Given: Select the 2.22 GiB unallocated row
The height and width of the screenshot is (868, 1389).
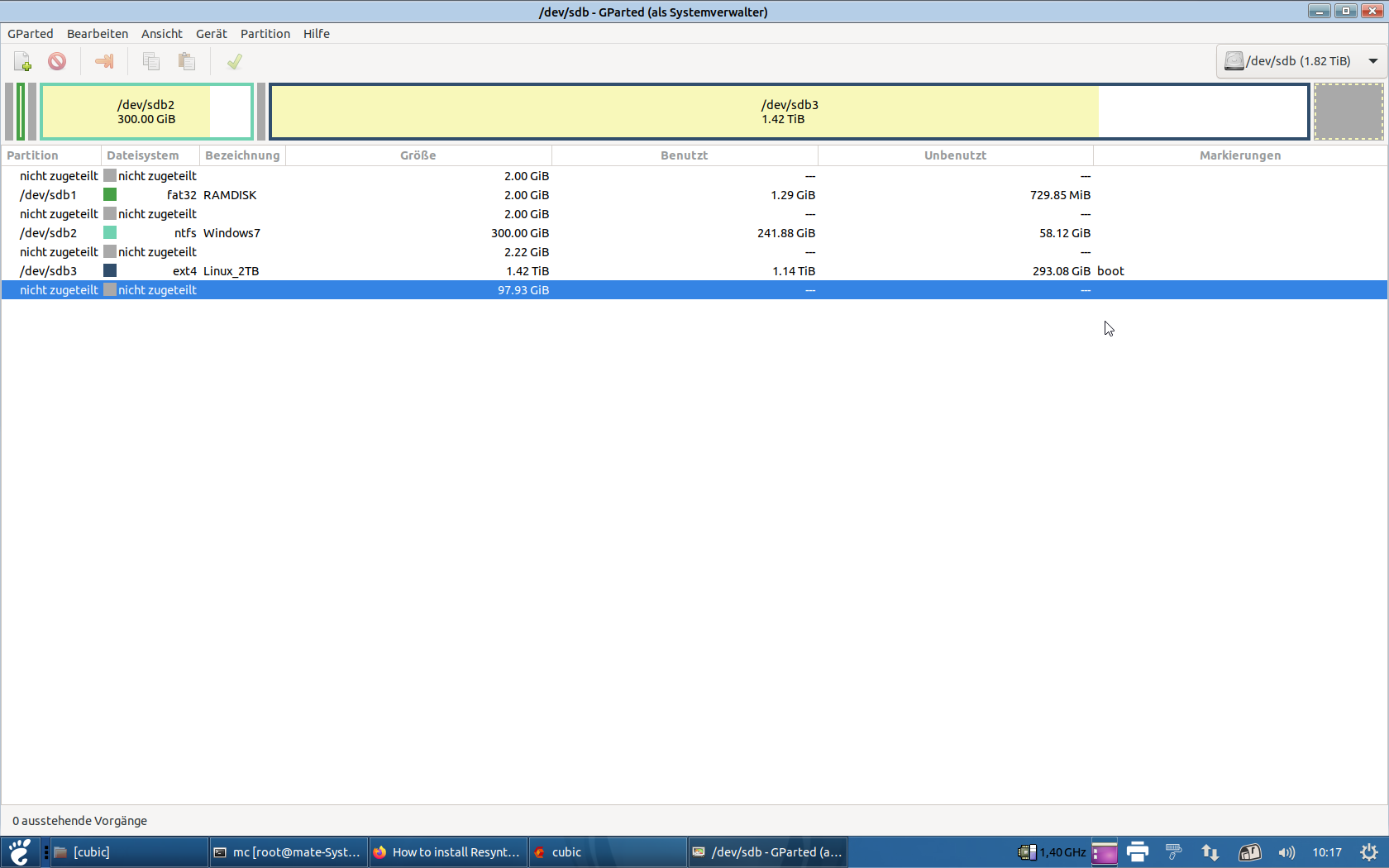Looking at the screenshot, I should pos(694,252).
